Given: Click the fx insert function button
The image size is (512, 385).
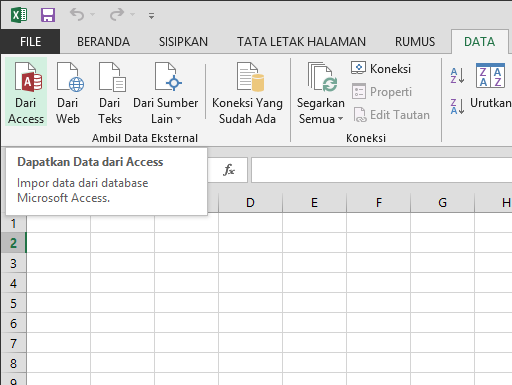Looking at the screenshot, I should tap(229, 170).
